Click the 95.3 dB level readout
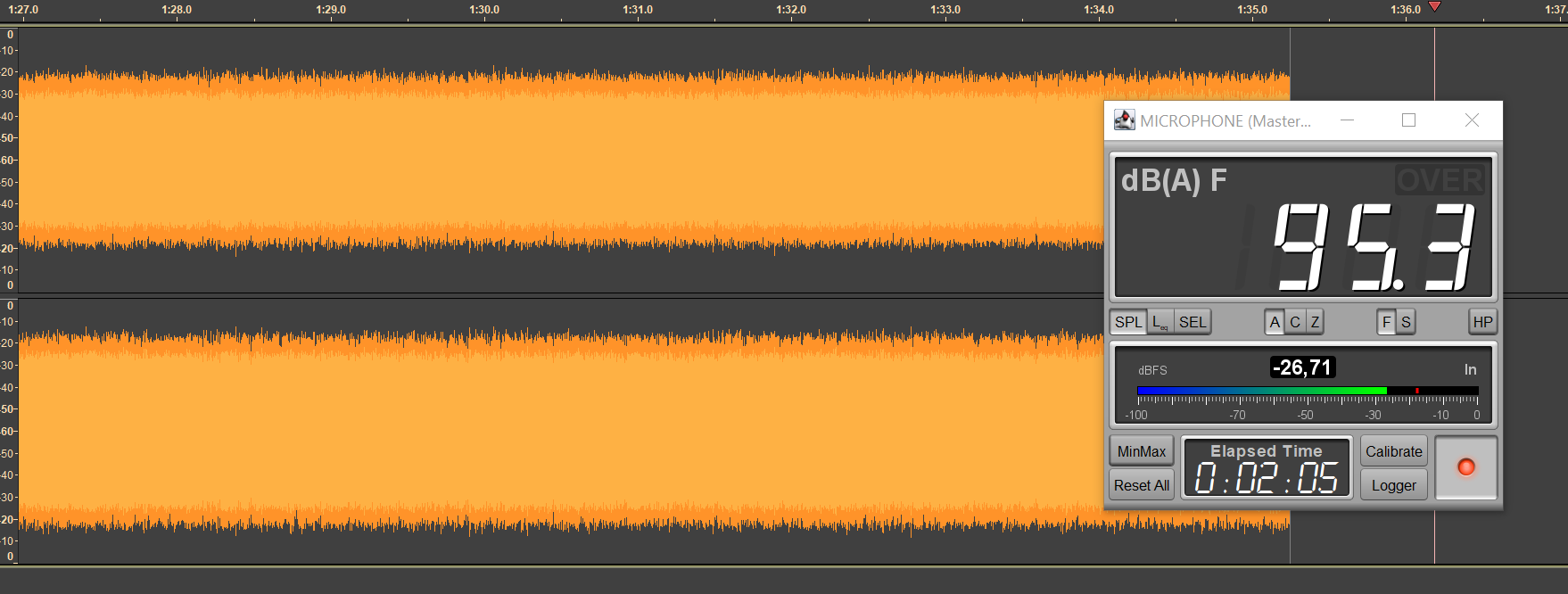 tap(1375, 247)
